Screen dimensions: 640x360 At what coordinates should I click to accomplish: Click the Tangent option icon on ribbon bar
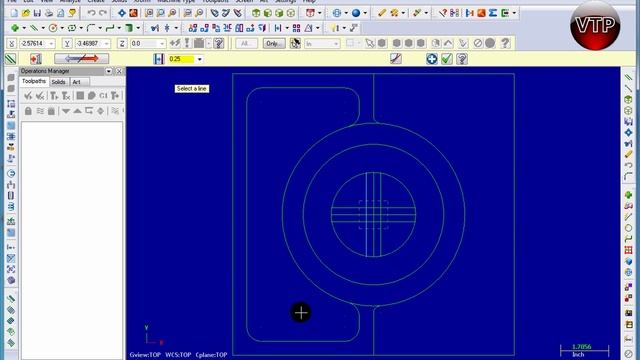click(x=396, y=59)
